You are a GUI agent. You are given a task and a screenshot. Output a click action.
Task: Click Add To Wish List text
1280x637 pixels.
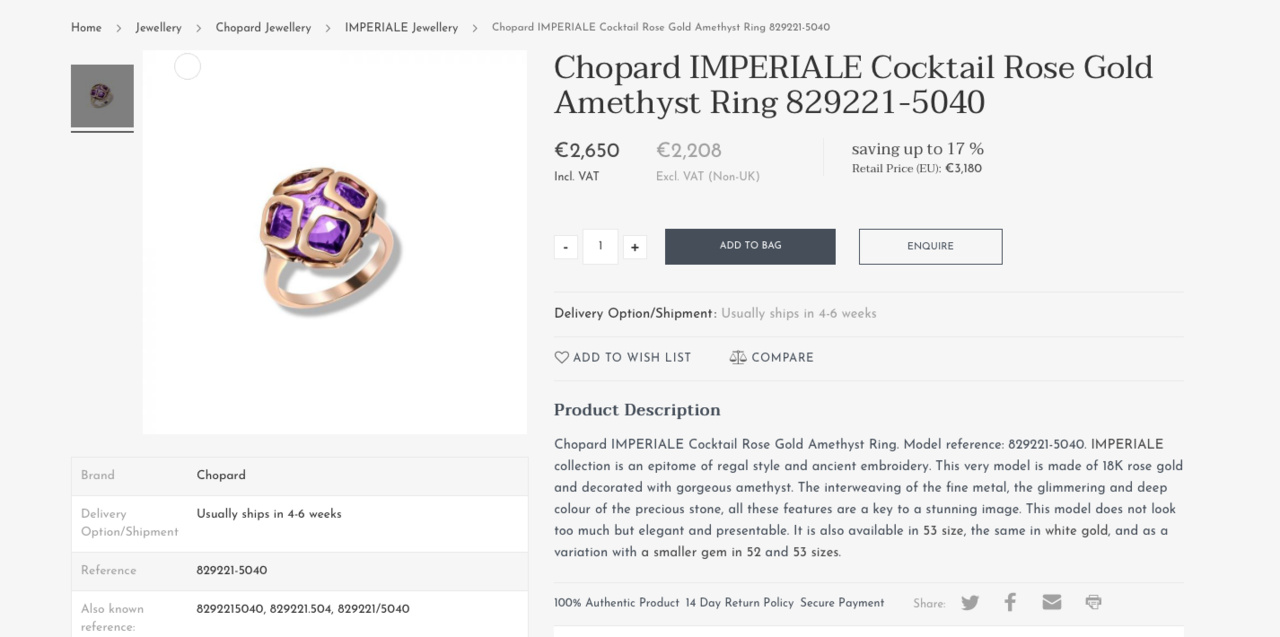tap(631, 357)
